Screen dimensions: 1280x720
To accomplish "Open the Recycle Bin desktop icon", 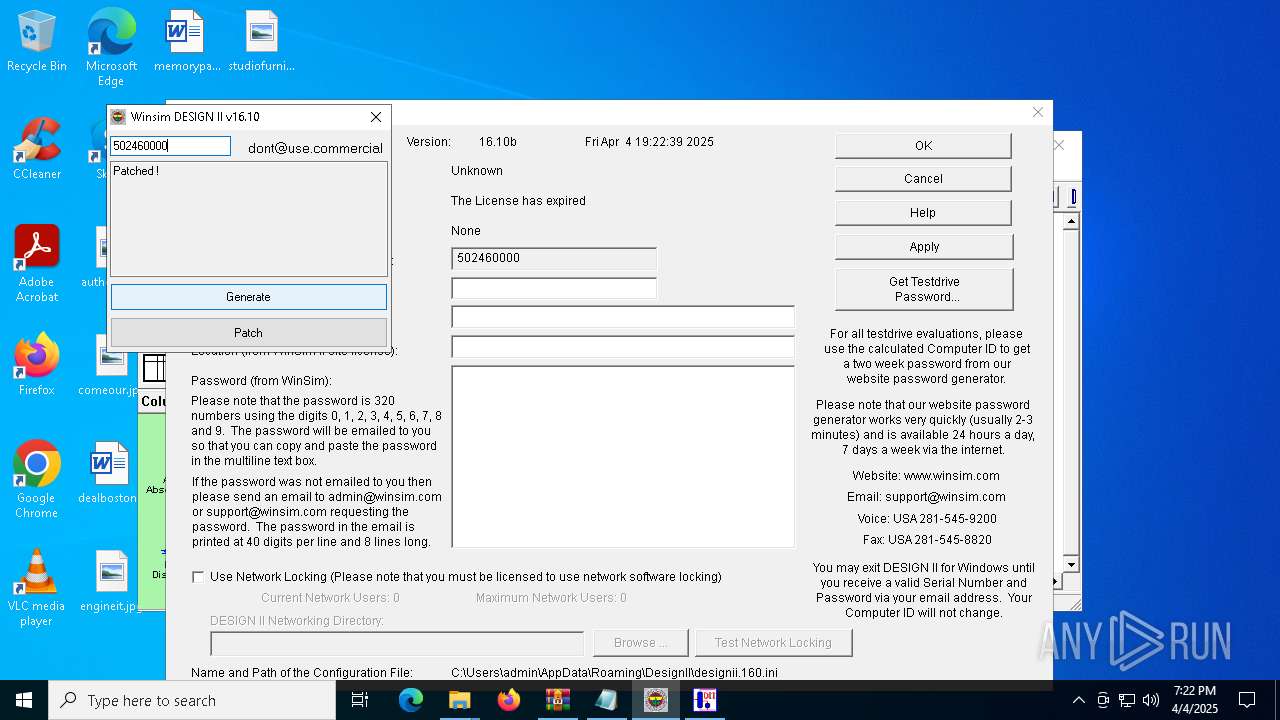I will pyautogui.click(x=37, y=42).
